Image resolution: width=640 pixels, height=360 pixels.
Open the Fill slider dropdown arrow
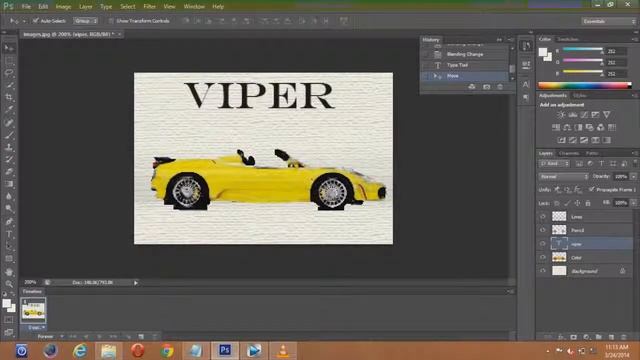[x=633, y=203]
